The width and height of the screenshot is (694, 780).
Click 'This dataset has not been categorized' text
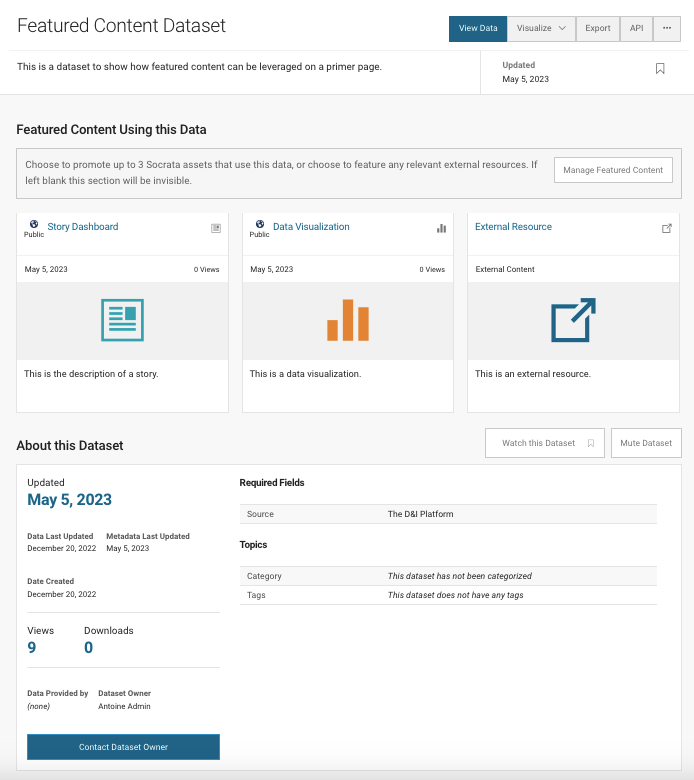[460, 576]
